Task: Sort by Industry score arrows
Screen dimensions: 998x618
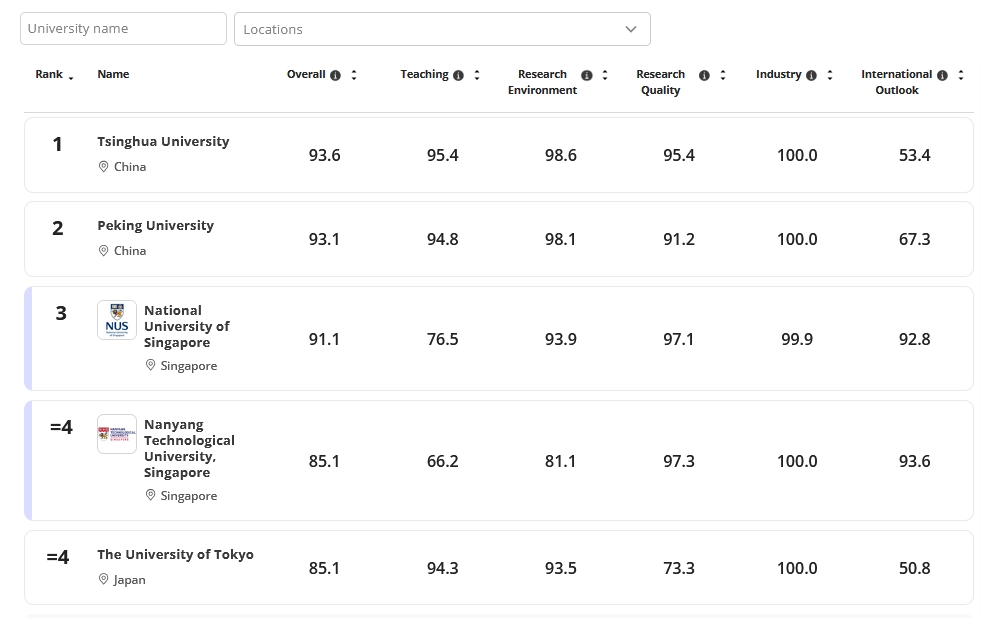Action: pos(830,75)
